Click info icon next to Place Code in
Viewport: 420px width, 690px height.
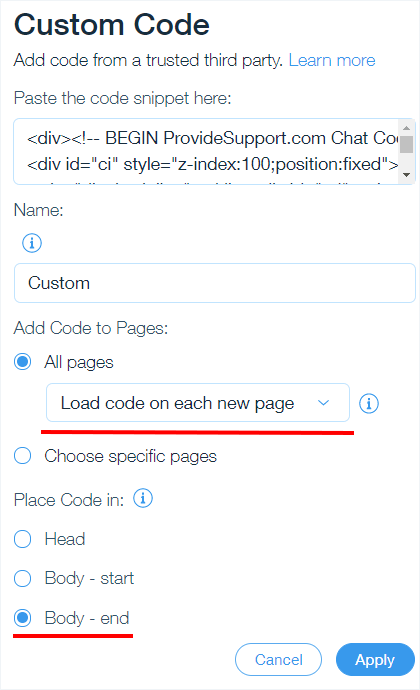143,498
